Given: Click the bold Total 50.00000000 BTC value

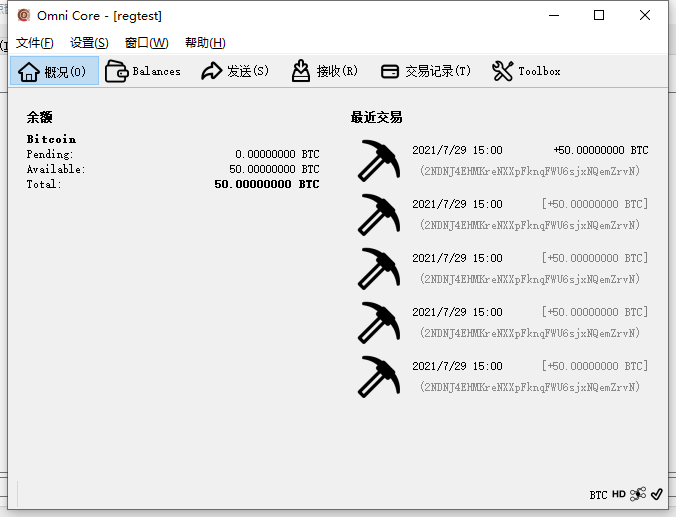Looking at the screenshot, I should click(x=267, y=184).
